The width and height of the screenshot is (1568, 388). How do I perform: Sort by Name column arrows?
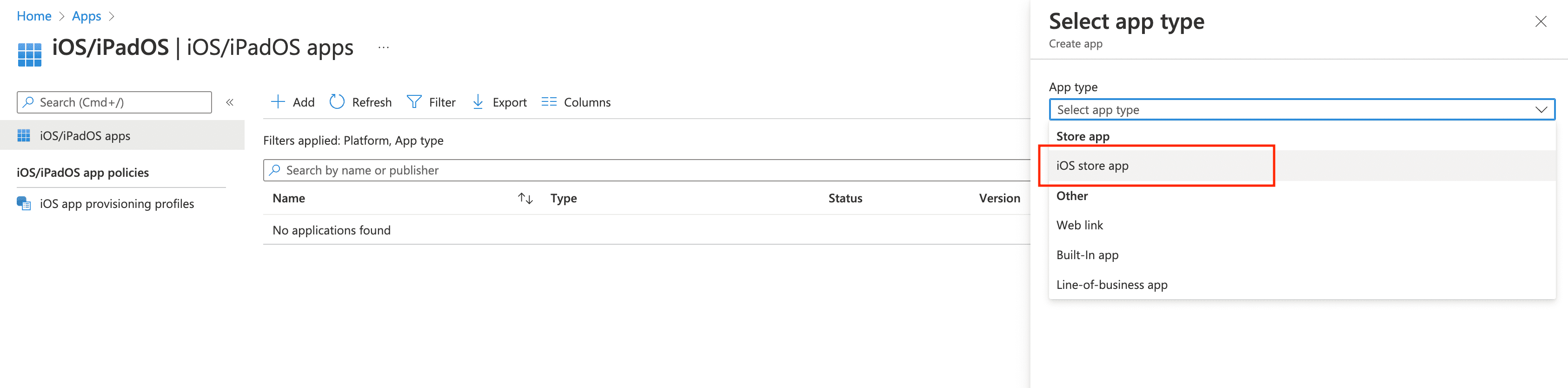point(525,199)
